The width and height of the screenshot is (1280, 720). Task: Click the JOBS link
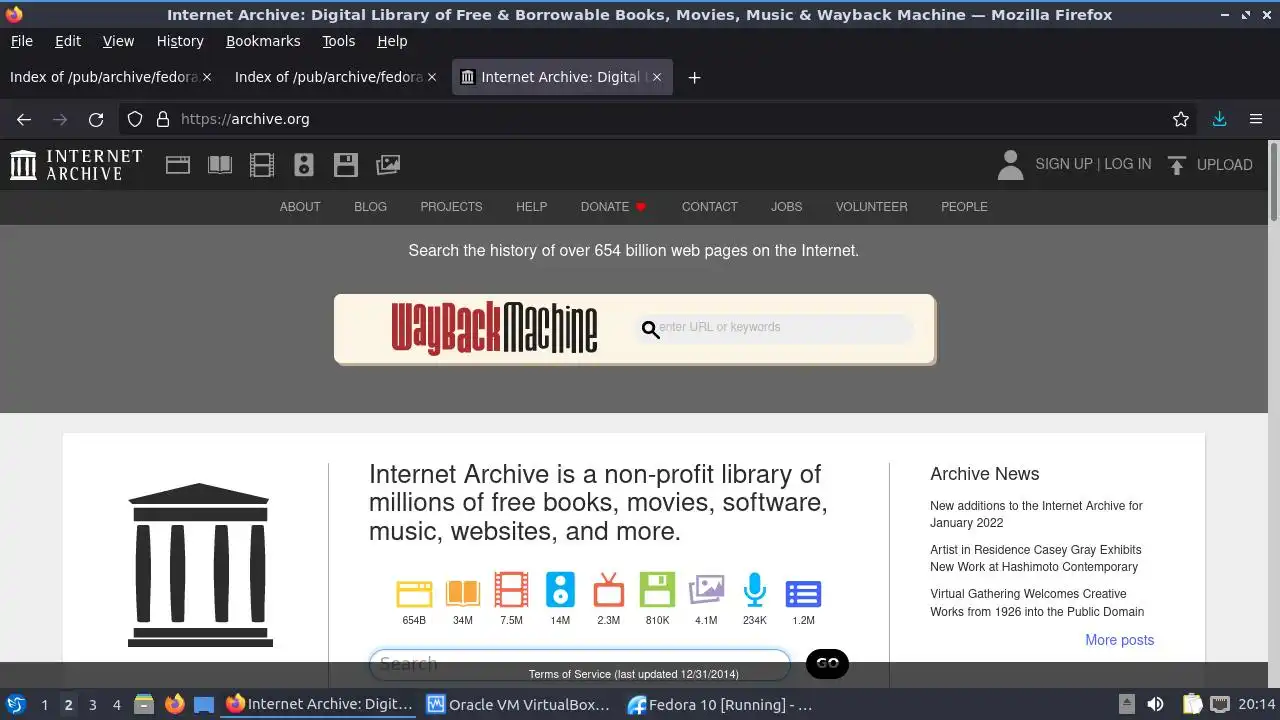coord(786,207)
